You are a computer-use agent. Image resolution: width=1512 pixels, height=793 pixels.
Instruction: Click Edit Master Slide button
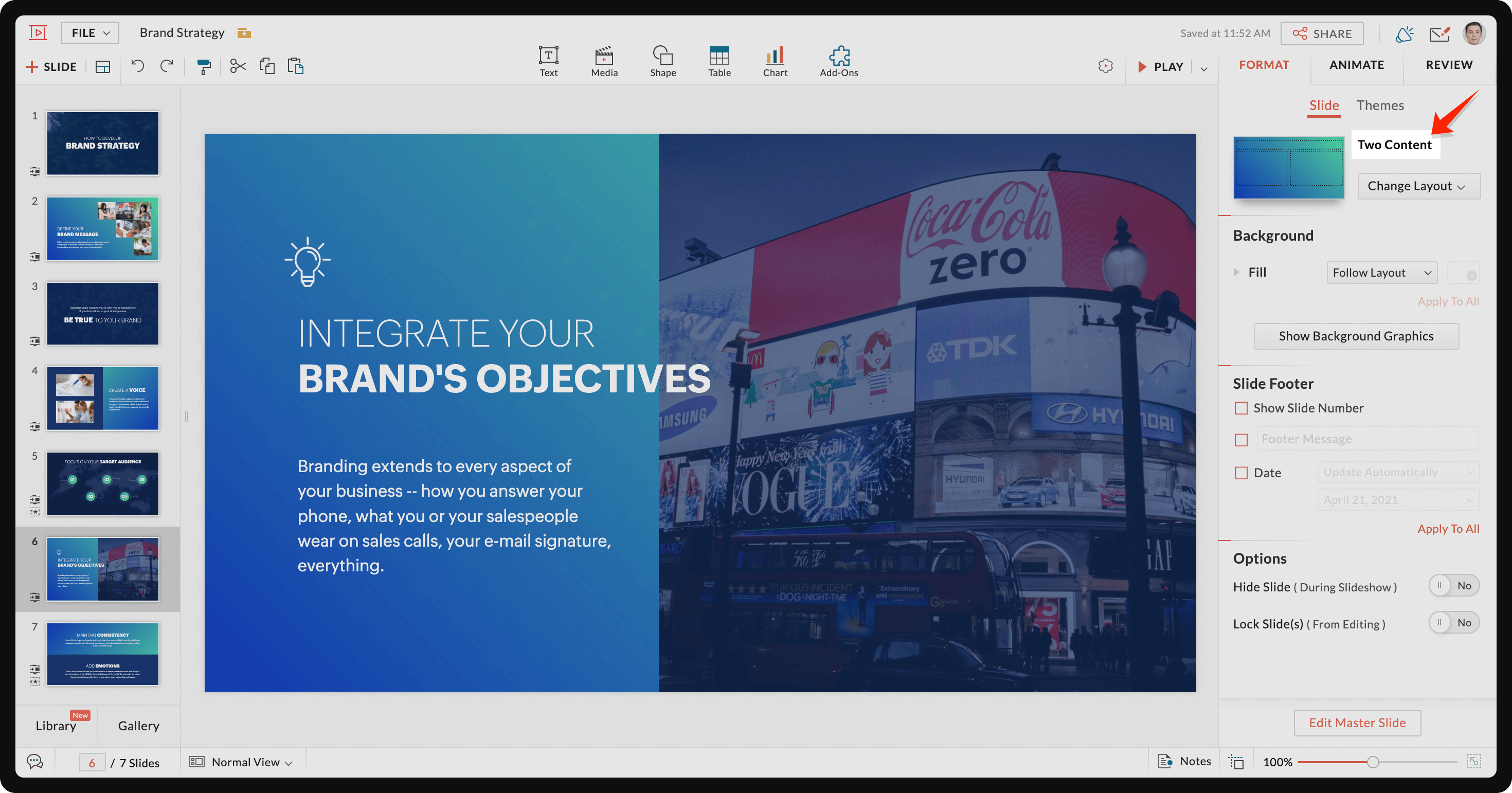point(1357,723)
